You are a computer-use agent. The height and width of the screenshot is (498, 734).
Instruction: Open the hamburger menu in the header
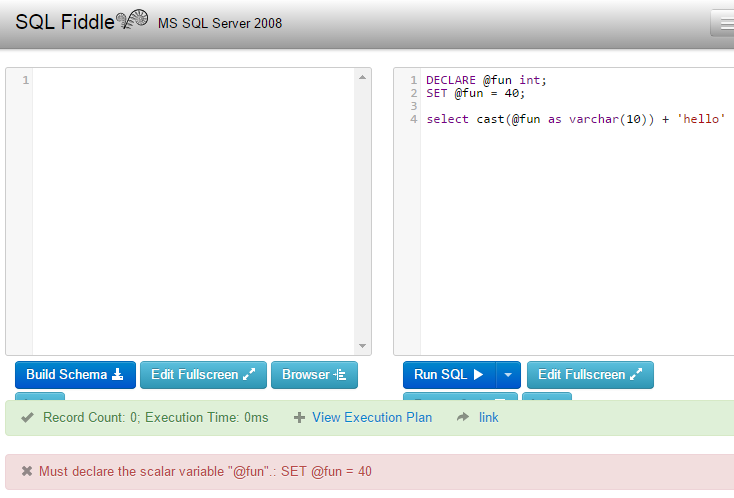(x=723, y=23)
